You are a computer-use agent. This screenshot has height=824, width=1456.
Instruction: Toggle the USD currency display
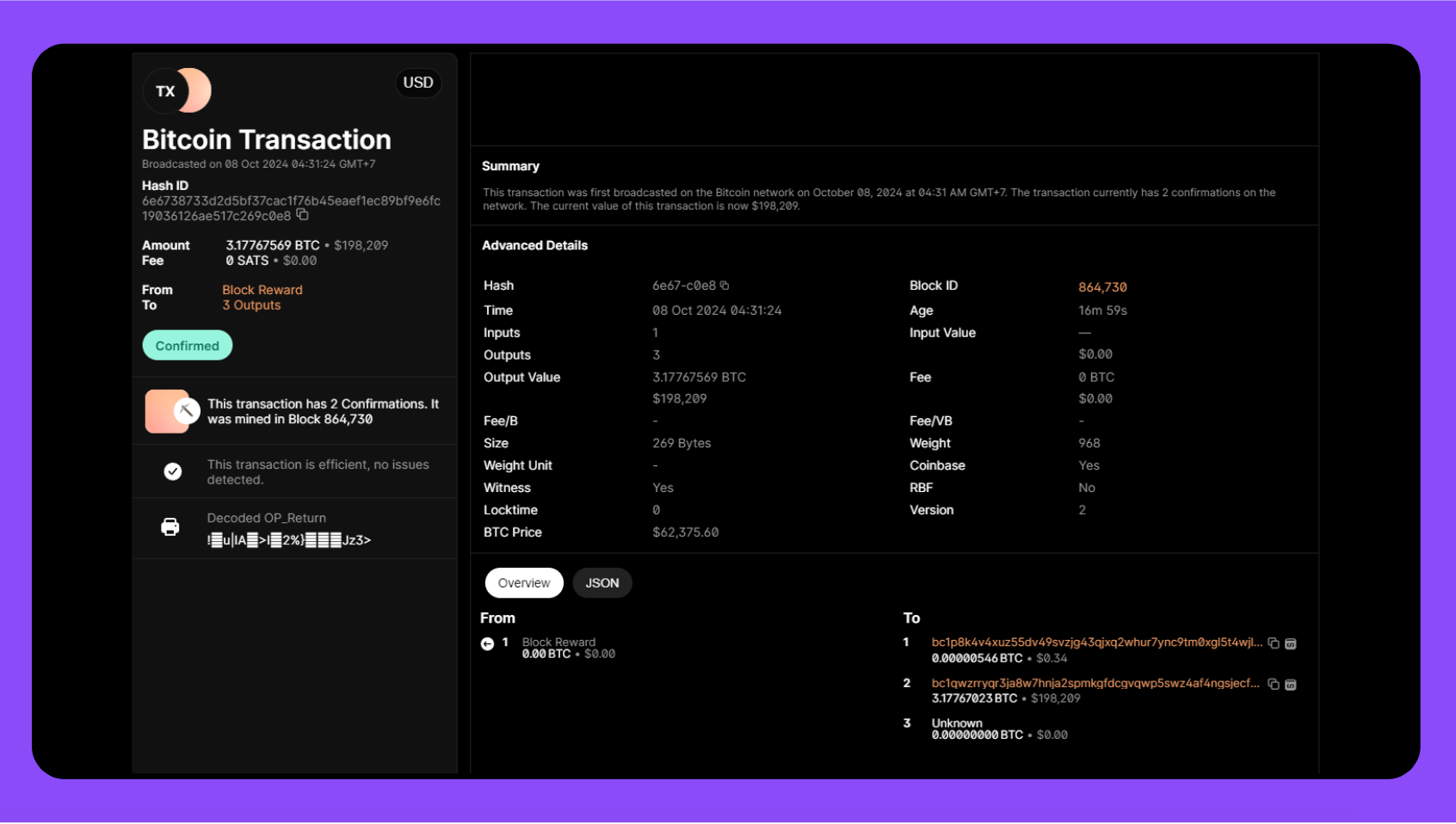click(418, 83)
